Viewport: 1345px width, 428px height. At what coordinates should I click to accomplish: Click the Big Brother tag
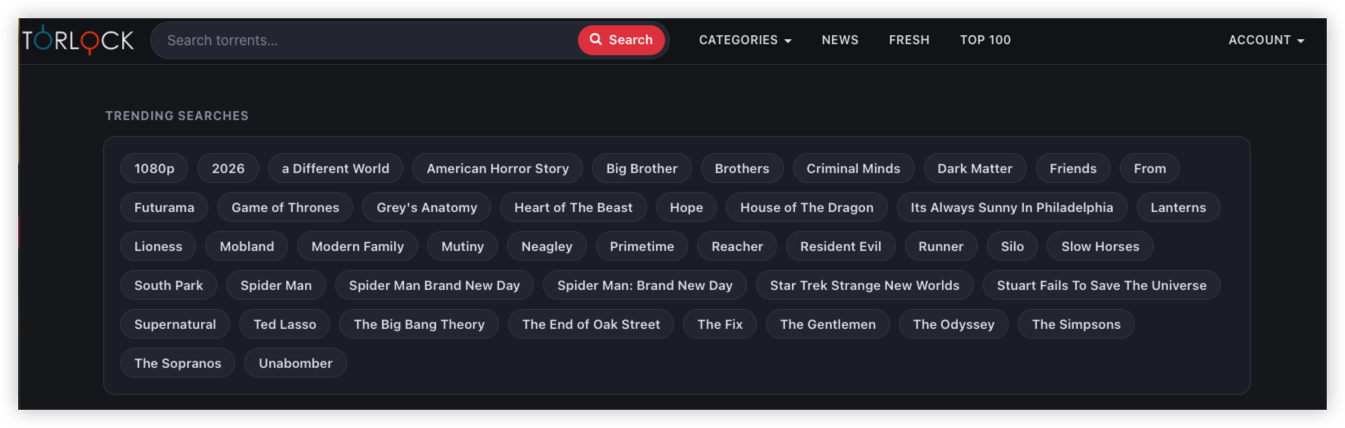(x=642, y=168)
